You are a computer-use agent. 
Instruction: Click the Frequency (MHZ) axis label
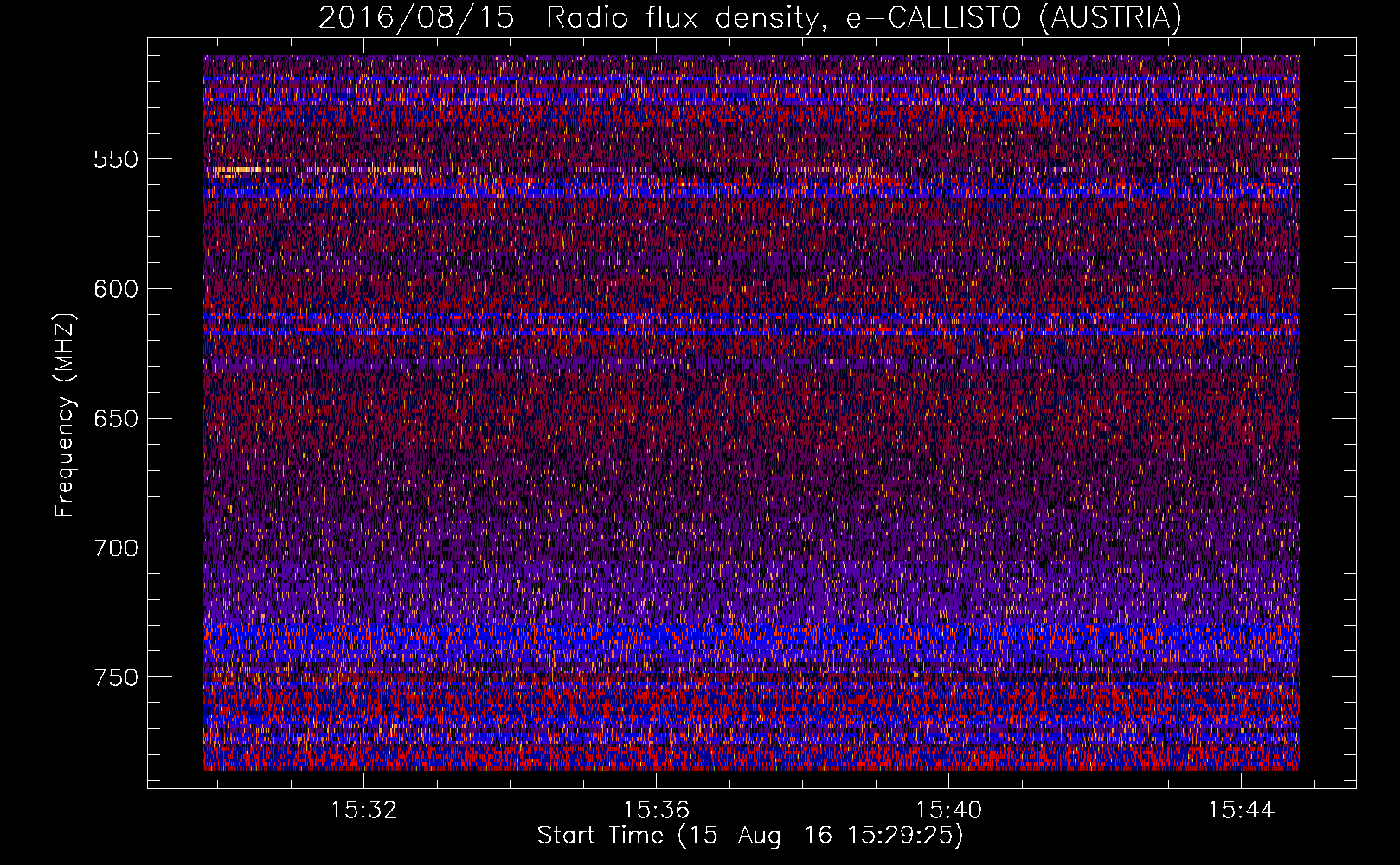(x=66, y=414)
